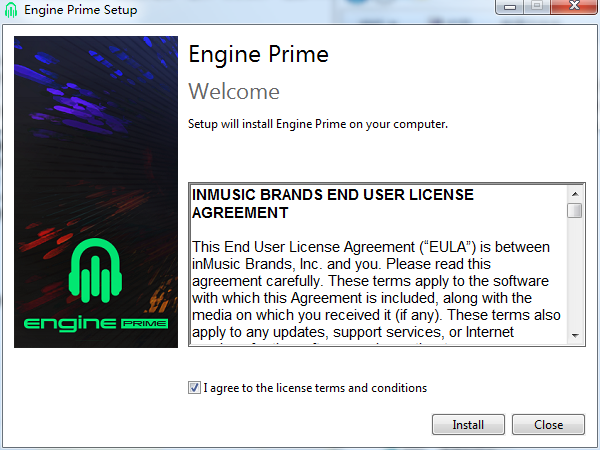This screenshot has height=450, width=600.
Task: Click the scrollbar down arrow in license box
Action: (x=575, y=336)
